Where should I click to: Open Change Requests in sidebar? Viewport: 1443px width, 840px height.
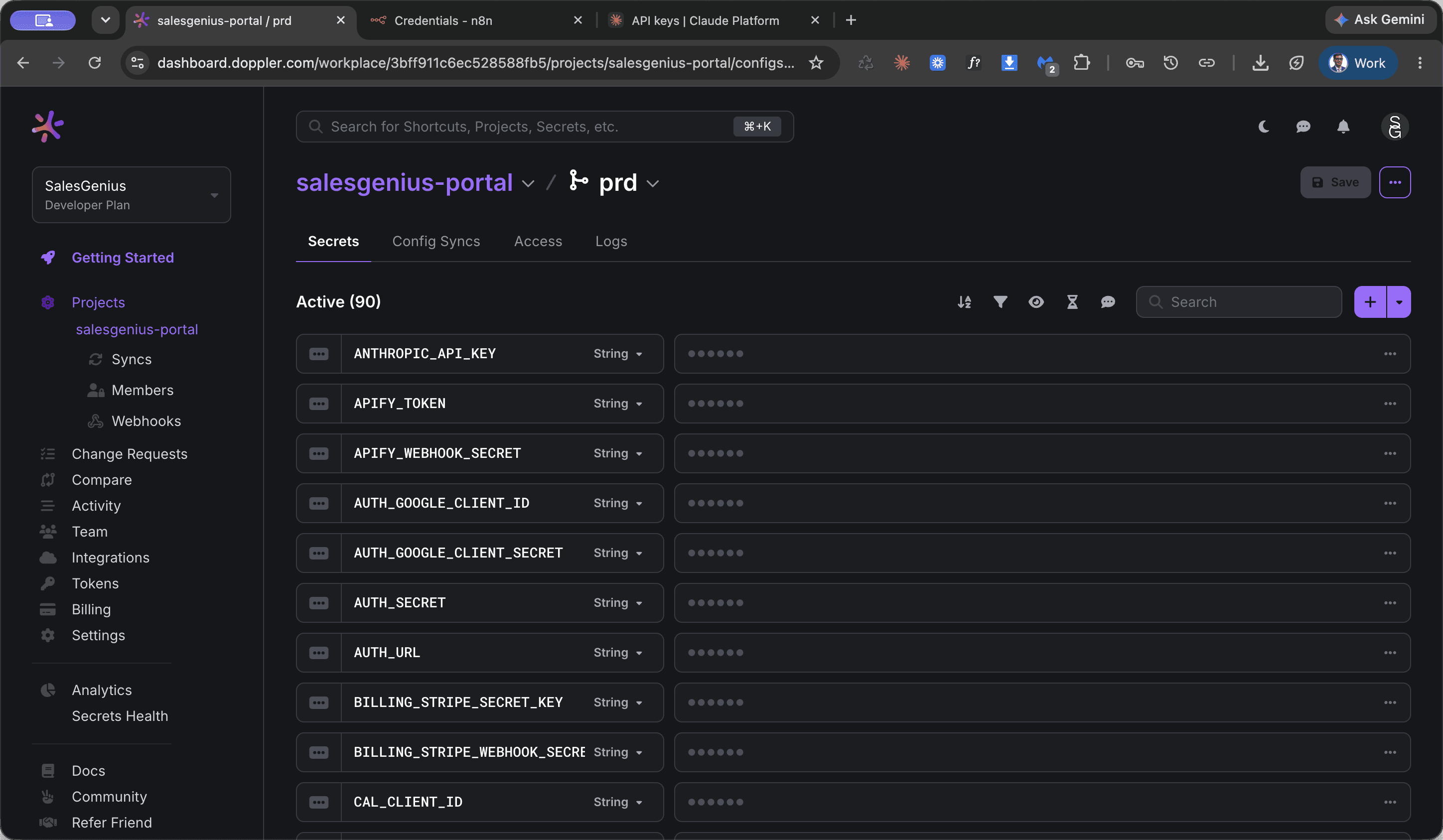(x=130, y=454)
